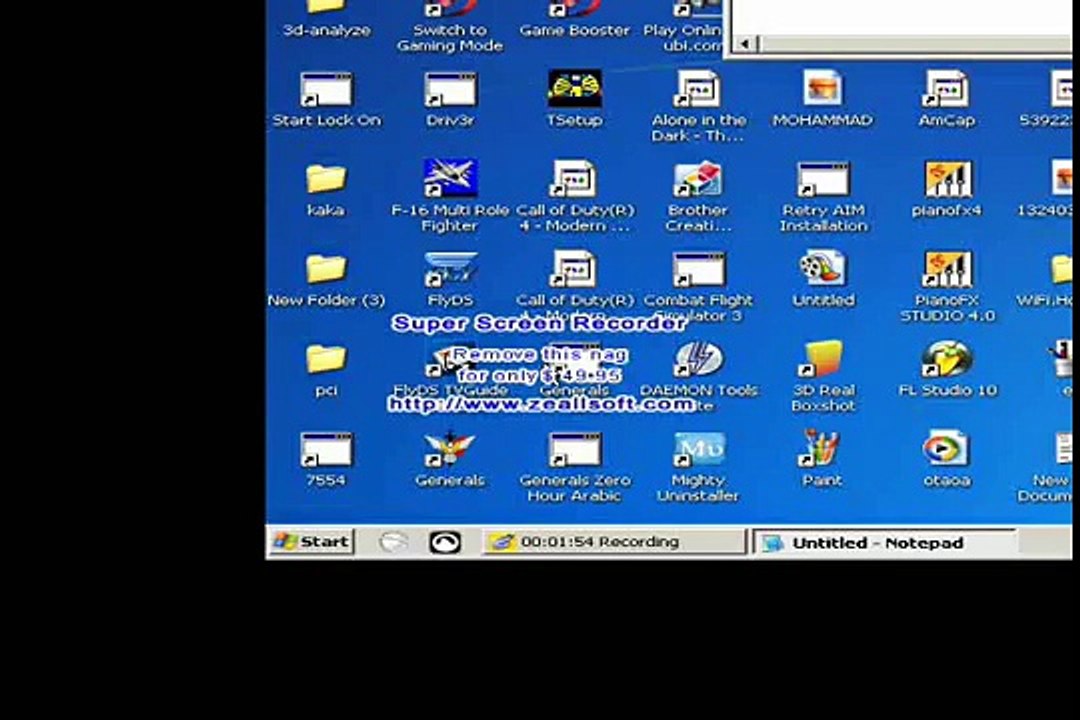Screen dimensions: 1080x720
Task: Launch Game Booster desktop icon
Action: point(574,8)
